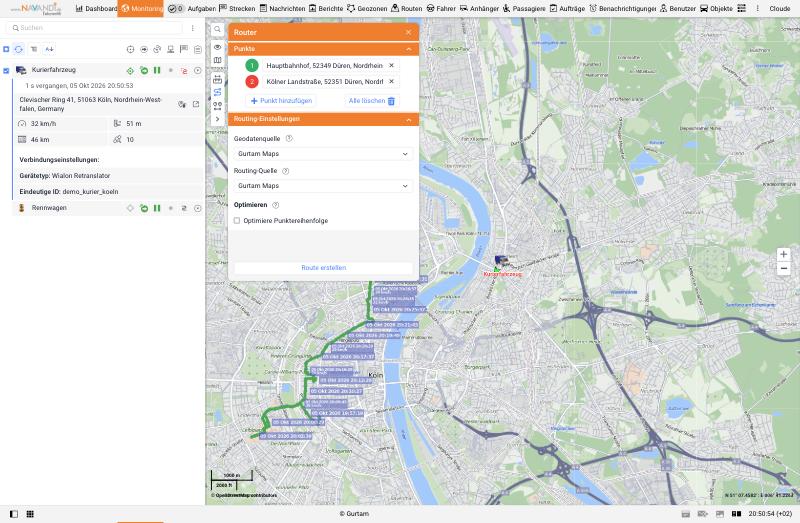800x523 pixels.
Task: Open Kurierfahrzeug location in external window
Action: (196, 104)
